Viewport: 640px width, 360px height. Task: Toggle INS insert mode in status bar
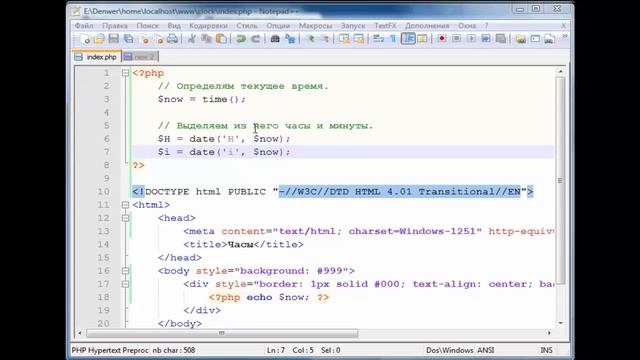pyautogui.click(x=546, y=350)
